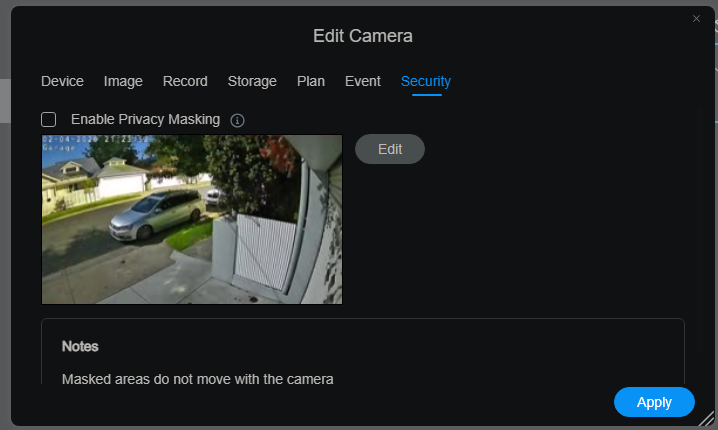The width and height of the screenshot is (718, 430).
Task: Click the masked areas note text
Action: [197, 379]
